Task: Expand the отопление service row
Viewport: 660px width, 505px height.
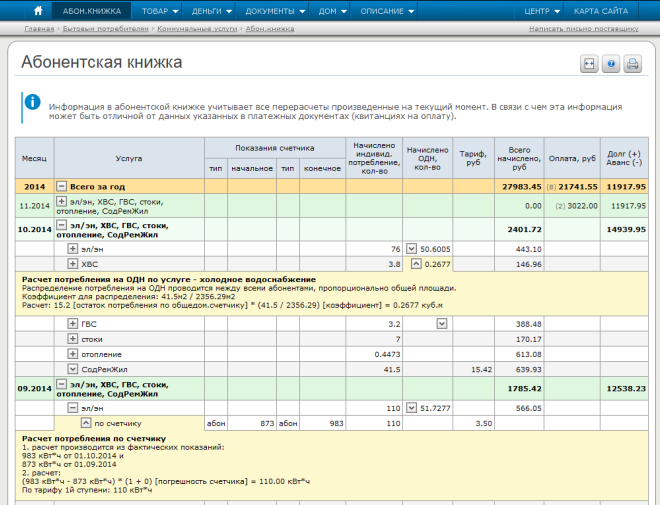Action: (x=73, y=354)
